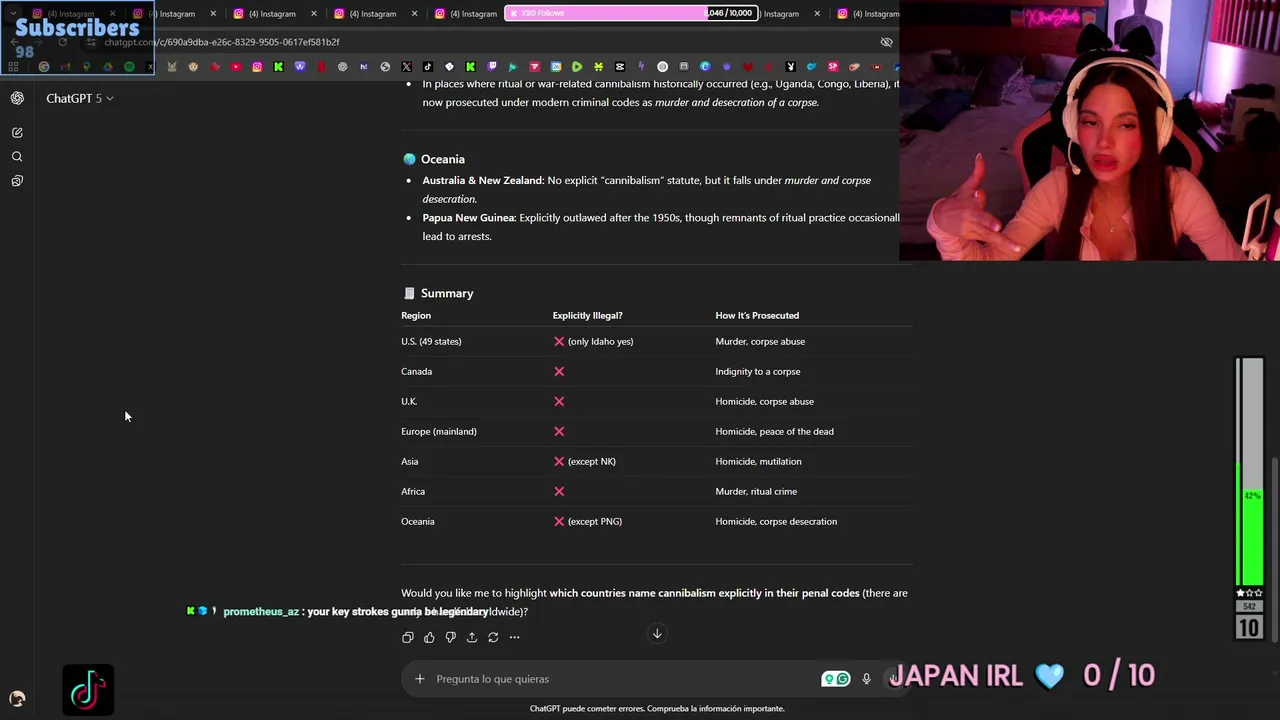Expand the ChatGPT 5 model selector
The height and width of the screenshot is (720, 1280).
80,98
